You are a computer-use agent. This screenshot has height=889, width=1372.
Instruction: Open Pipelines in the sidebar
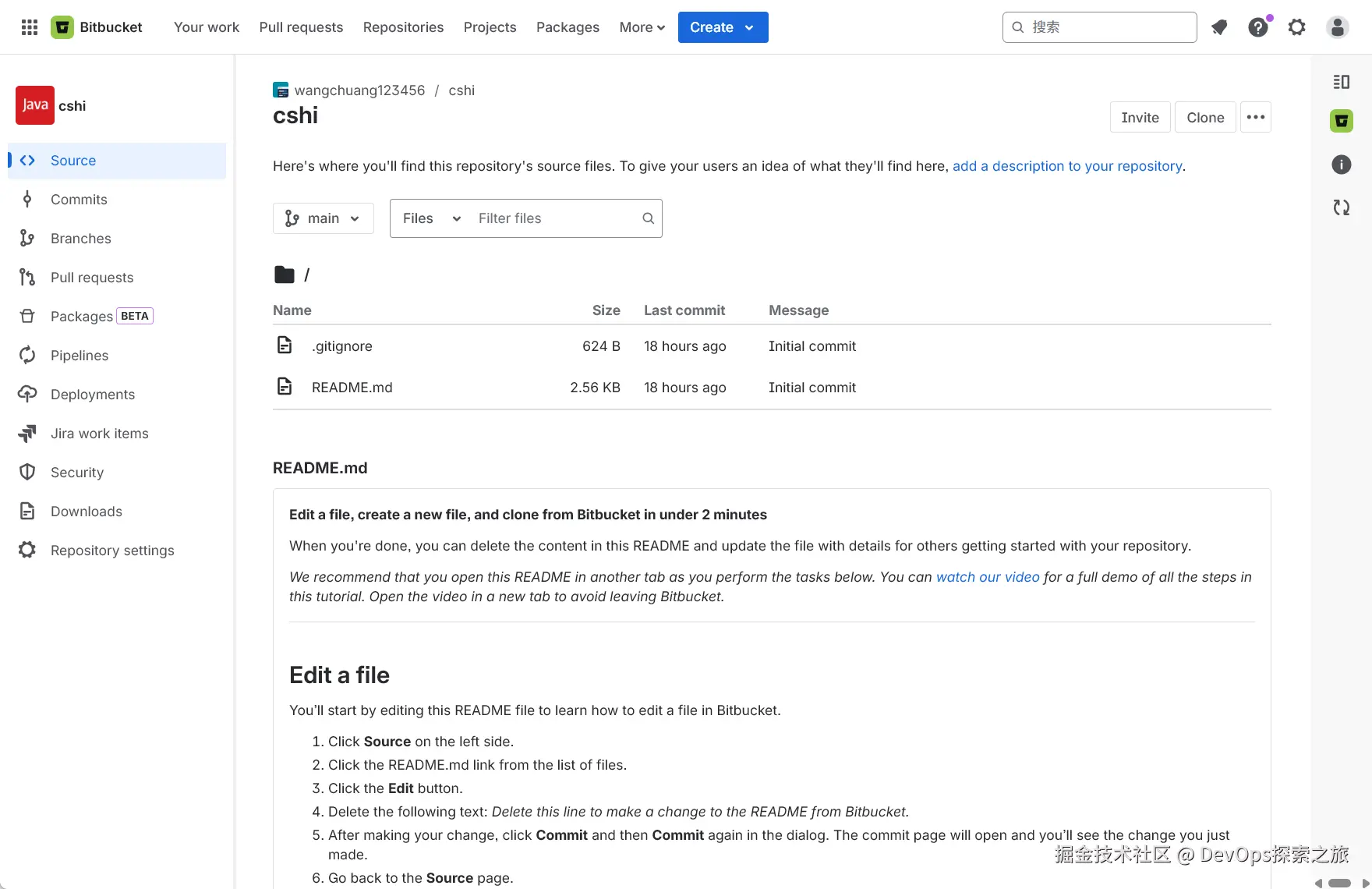(80, 356)
